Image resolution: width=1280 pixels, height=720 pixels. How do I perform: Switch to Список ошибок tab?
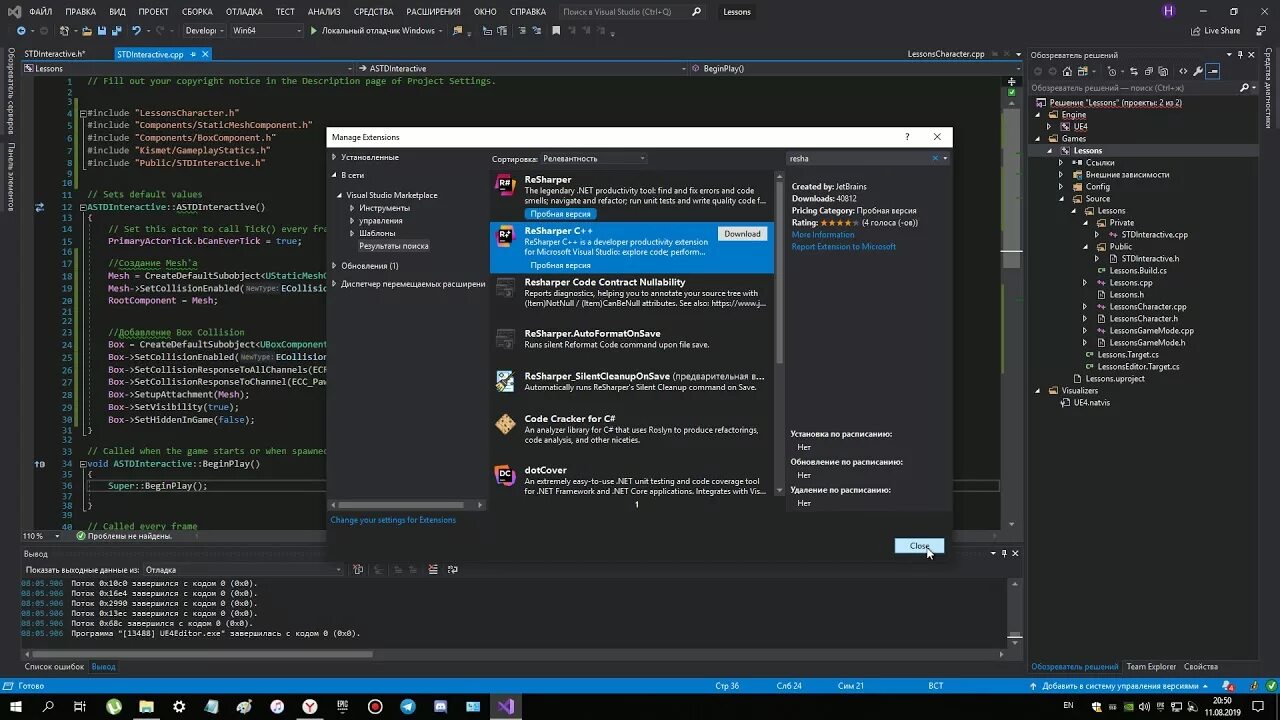point(54,667)
